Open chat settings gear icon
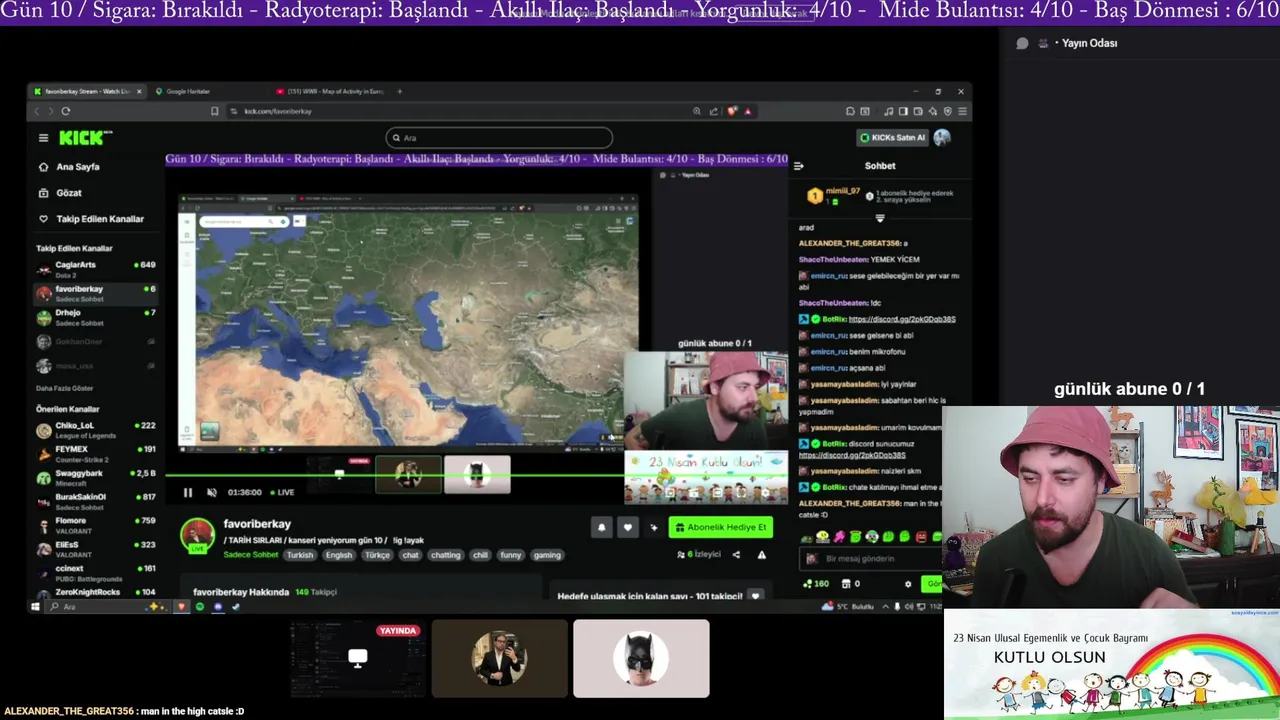The height and width of the screenshot is (720, 1280). coord(908,584)
